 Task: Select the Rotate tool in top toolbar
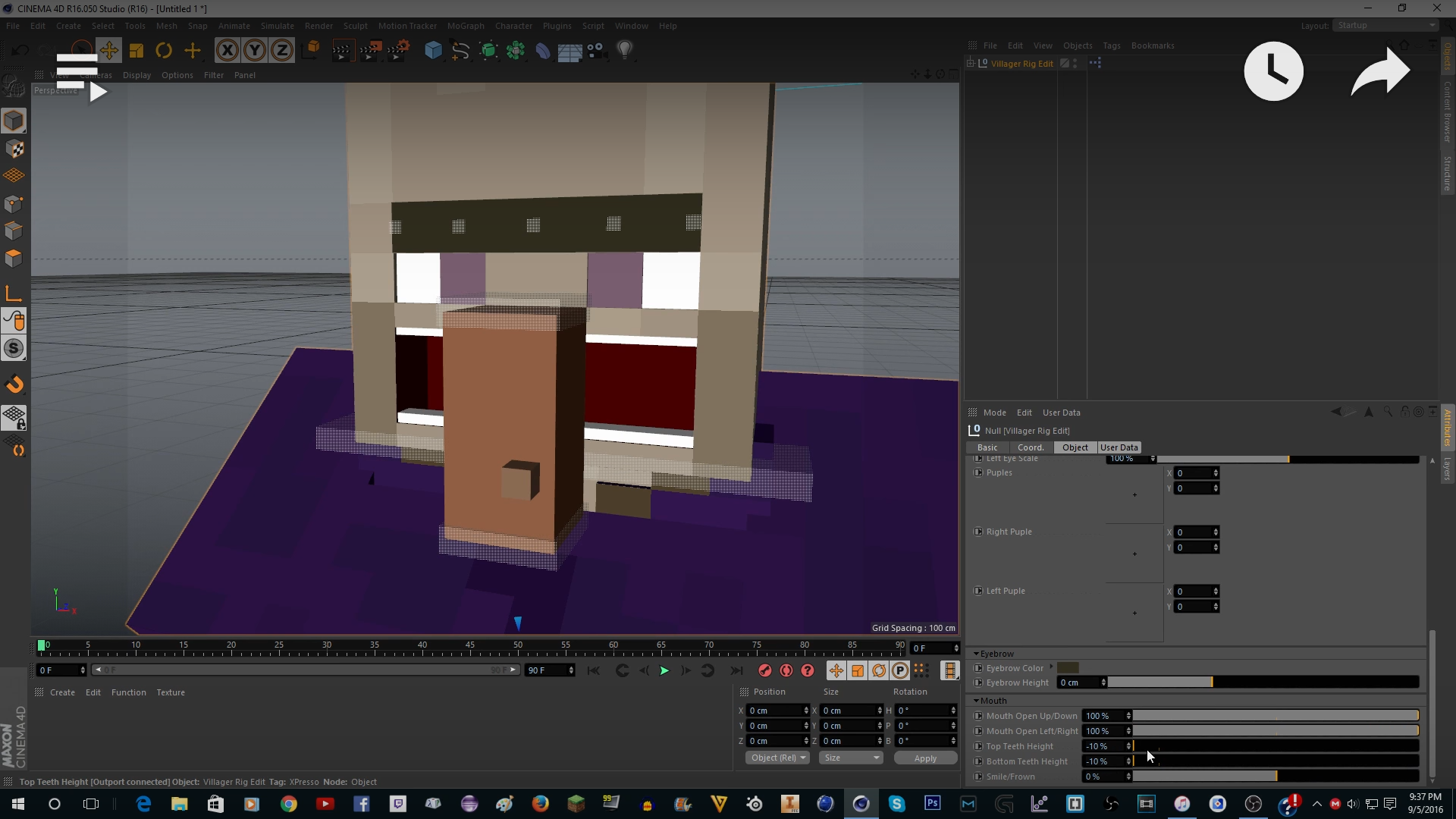click(x=164, y=51)
